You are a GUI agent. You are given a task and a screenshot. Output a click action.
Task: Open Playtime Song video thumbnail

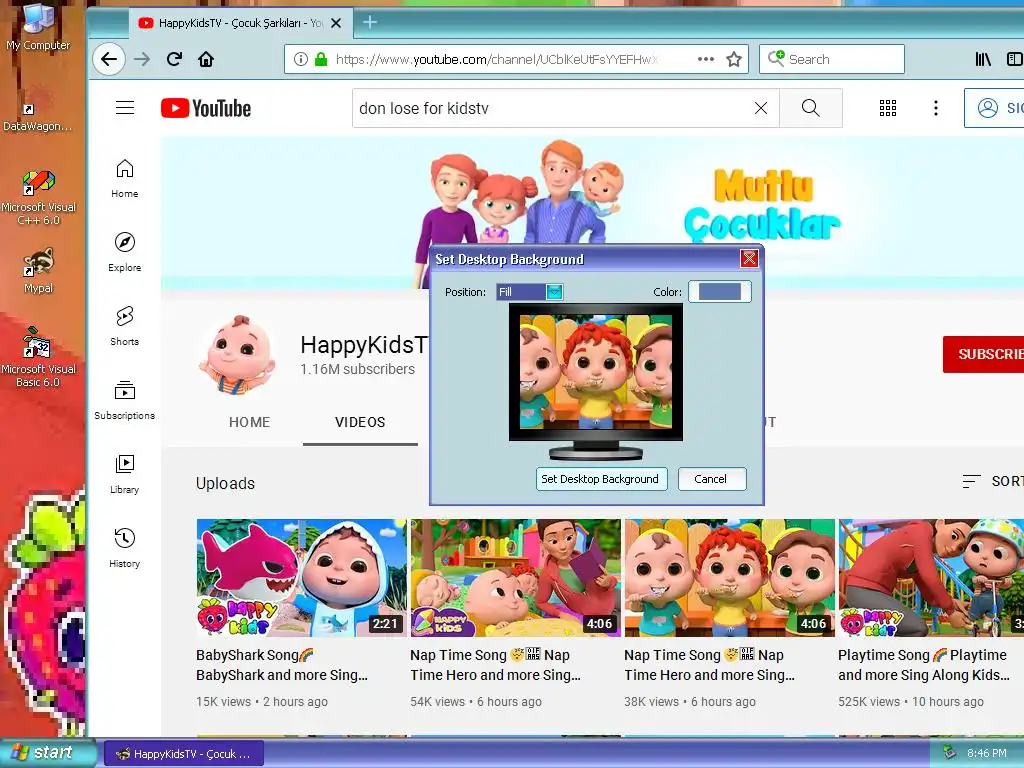coord(931,577)
